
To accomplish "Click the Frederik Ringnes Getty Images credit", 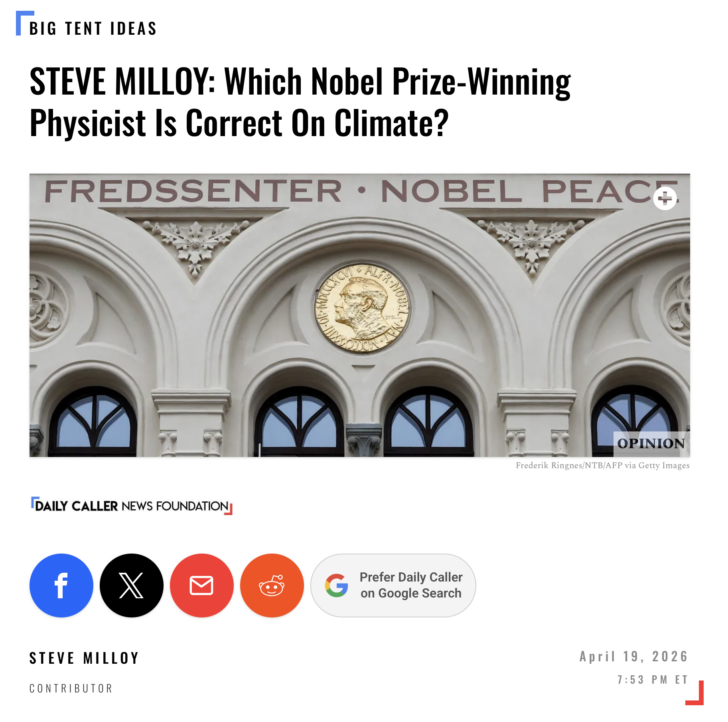I will click(600, 466).
